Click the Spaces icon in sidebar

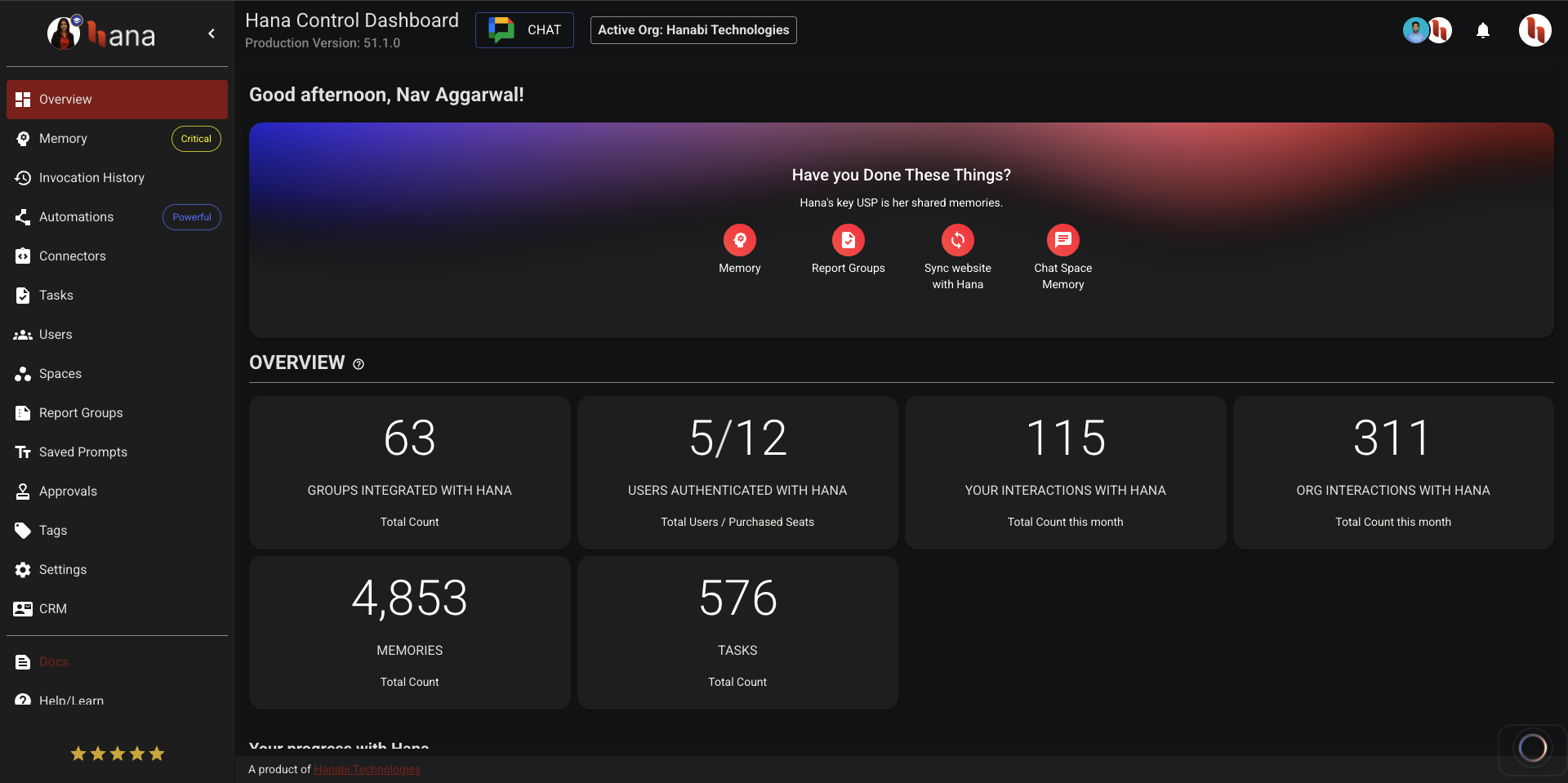23,374
